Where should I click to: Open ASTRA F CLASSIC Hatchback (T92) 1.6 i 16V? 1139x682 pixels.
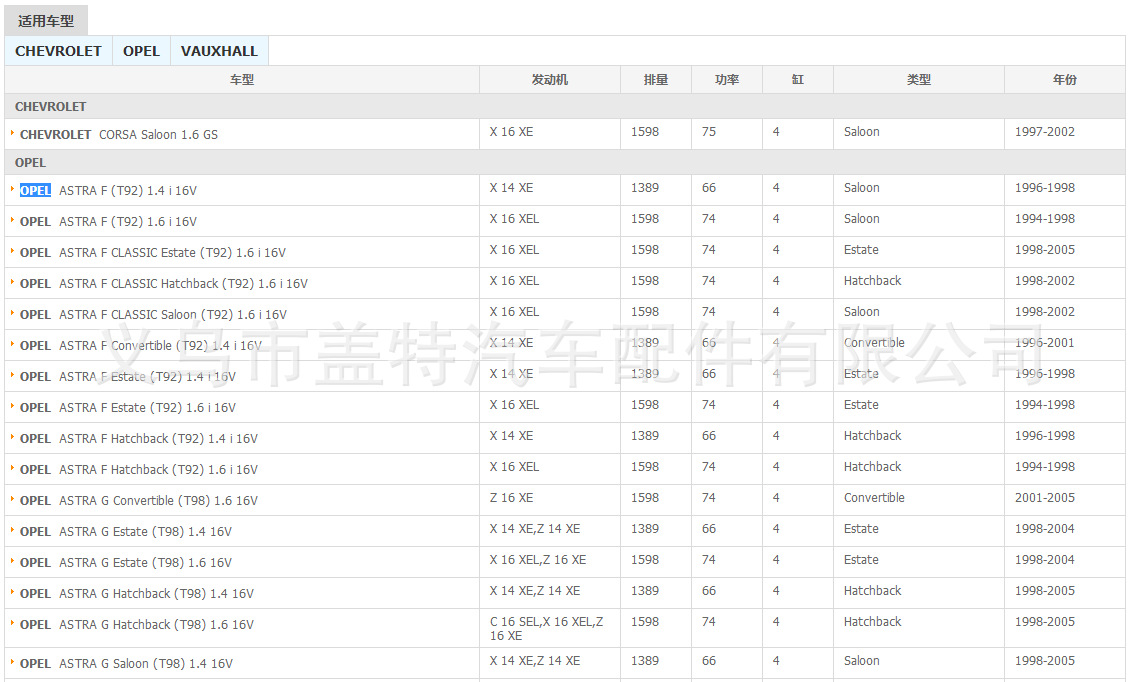coord(183,284)
